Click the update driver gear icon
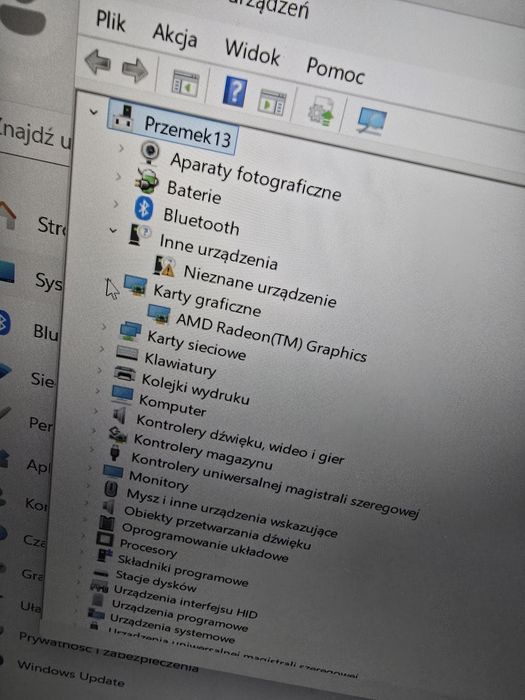This screenshot has height=700, width=525. (321, 112)
